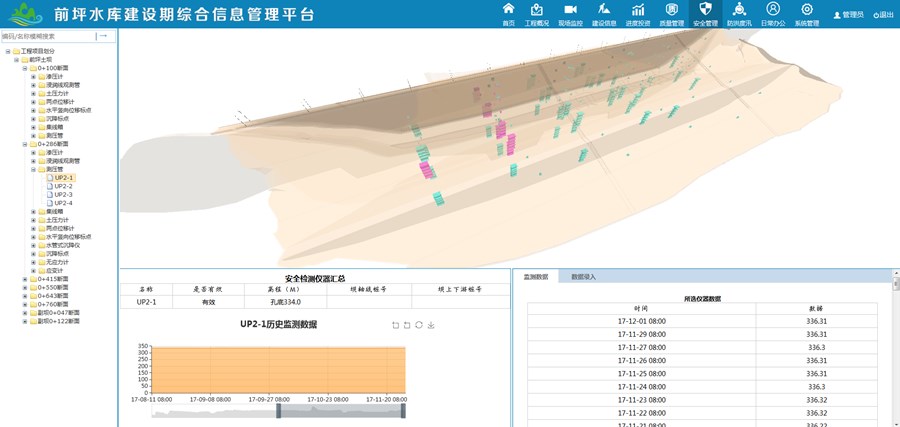Click chart restore refresh icon
The height and width of the screenshot is (427, 900).
[419, 326]
